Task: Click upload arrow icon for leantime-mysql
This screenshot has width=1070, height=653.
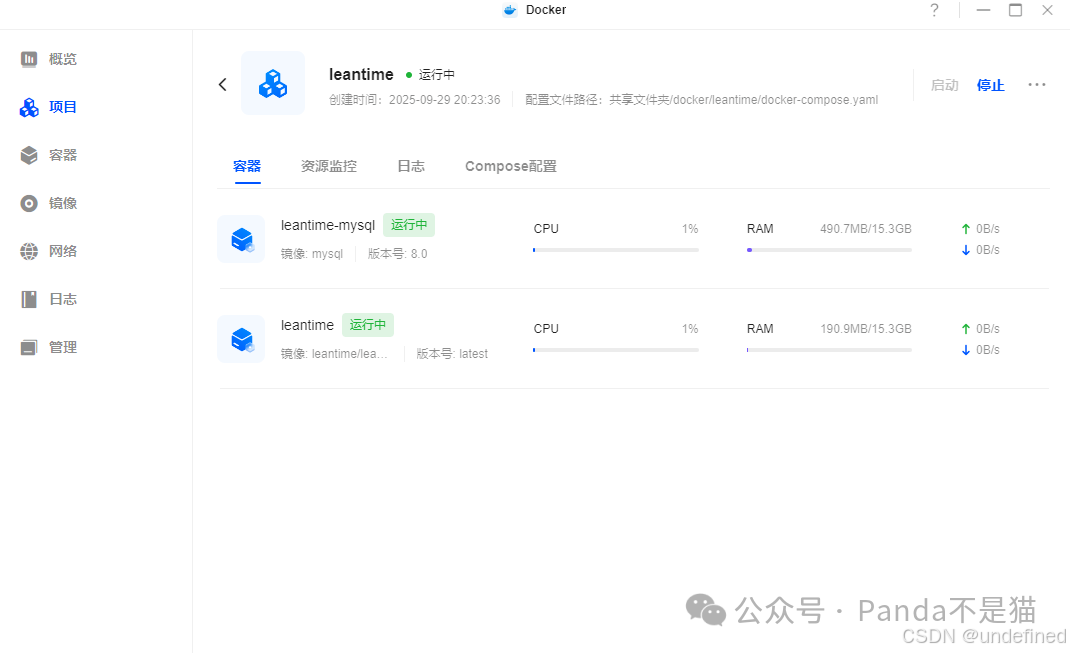Action: click(x=966, y=229)
